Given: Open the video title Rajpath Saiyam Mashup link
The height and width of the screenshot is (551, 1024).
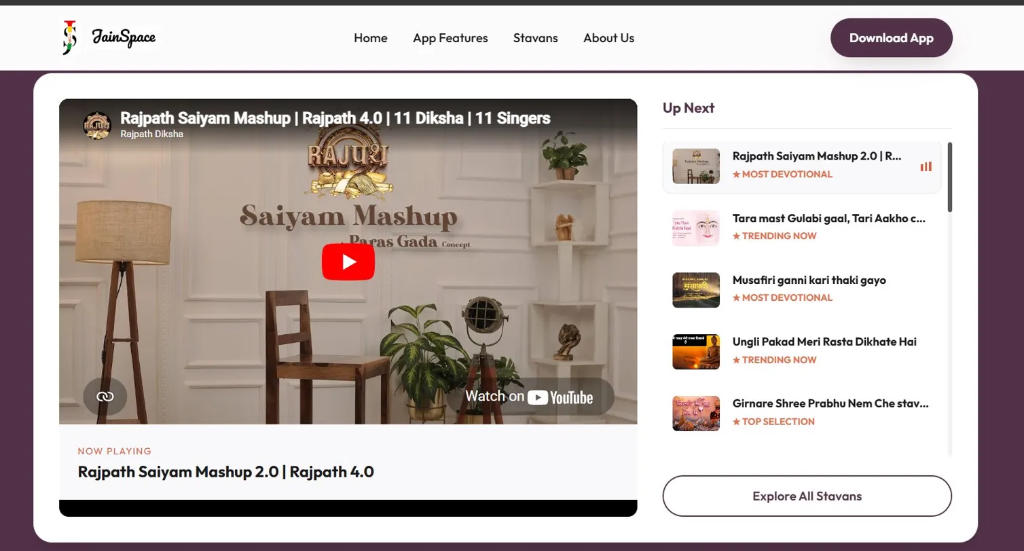Looking at the screenshot, I should pyautogui.click(x=335, y=118).
